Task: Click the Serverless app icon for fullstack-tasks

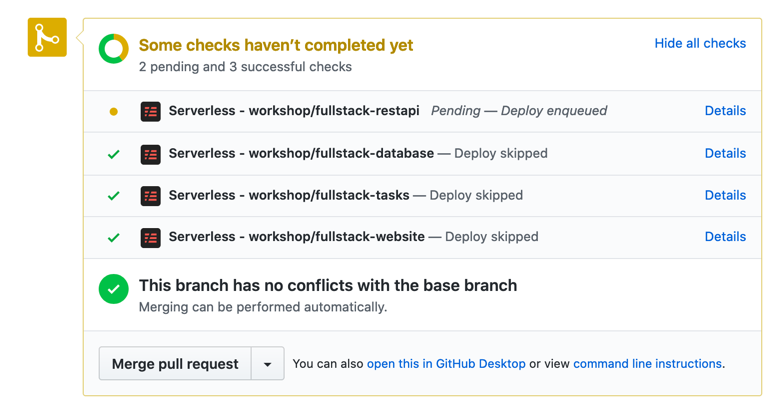Action: click(x=150, y=196)
